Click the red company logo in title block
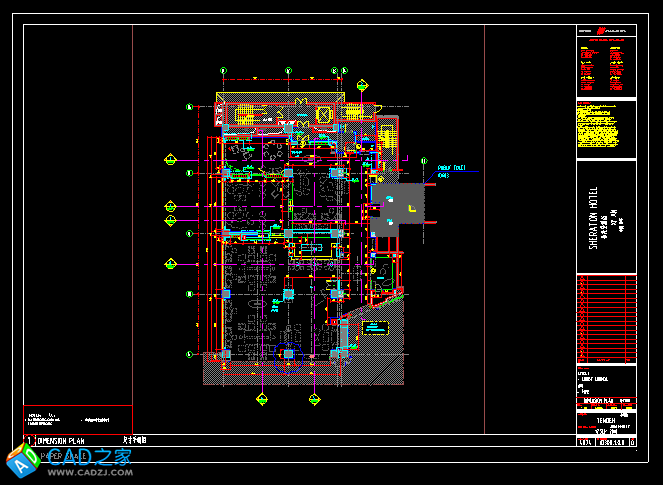This screenshot has width=663, height=485. [603, 32]
